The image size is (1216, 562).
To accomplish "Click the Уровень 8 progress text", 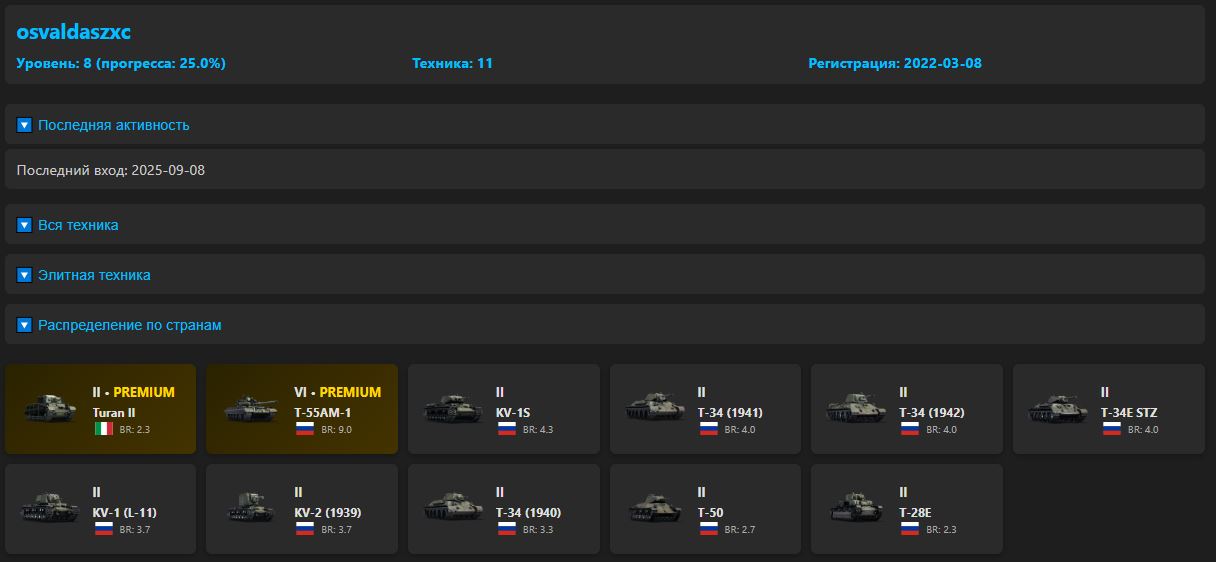I will (x=121, y=63).
